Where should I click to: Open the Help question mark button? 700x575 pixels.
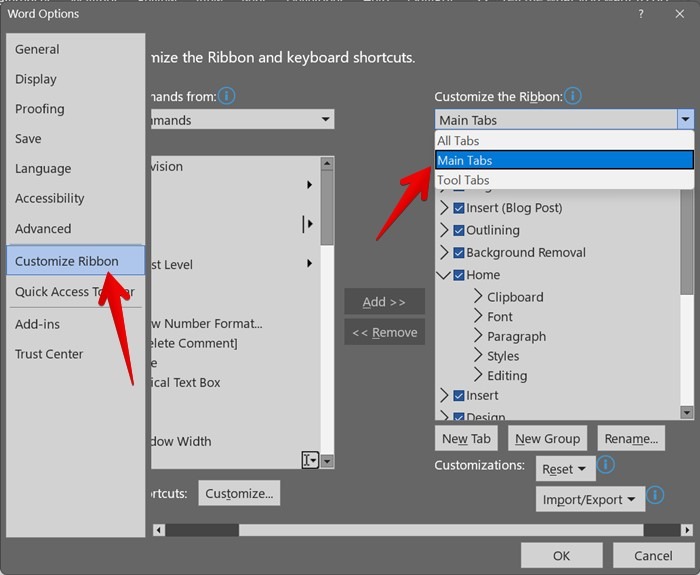click(x=641, y=14)
